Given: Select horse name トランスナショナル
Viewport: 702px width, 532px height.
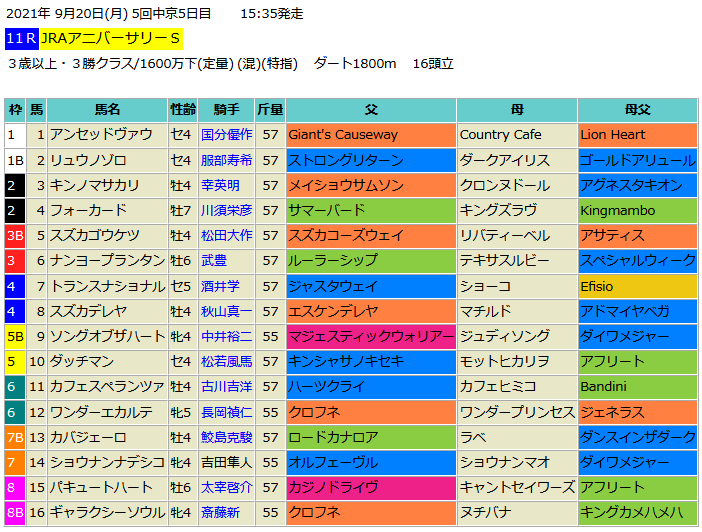Looking at the screenshot, I should click(107, 286).
